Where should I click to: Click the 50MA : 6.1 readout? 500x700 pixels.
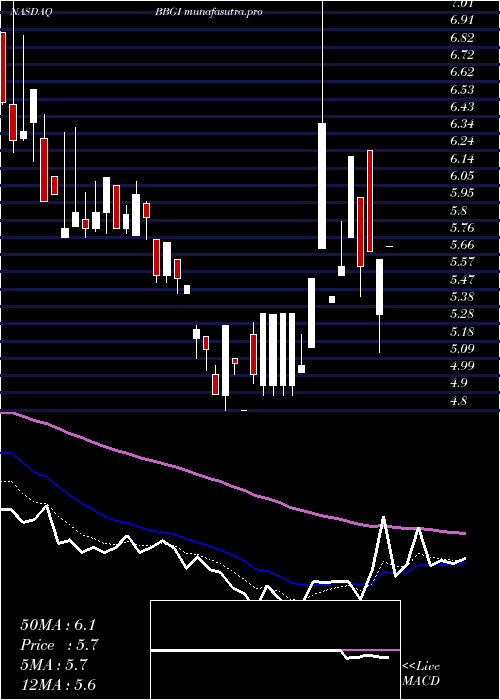[x=58, y=625]
